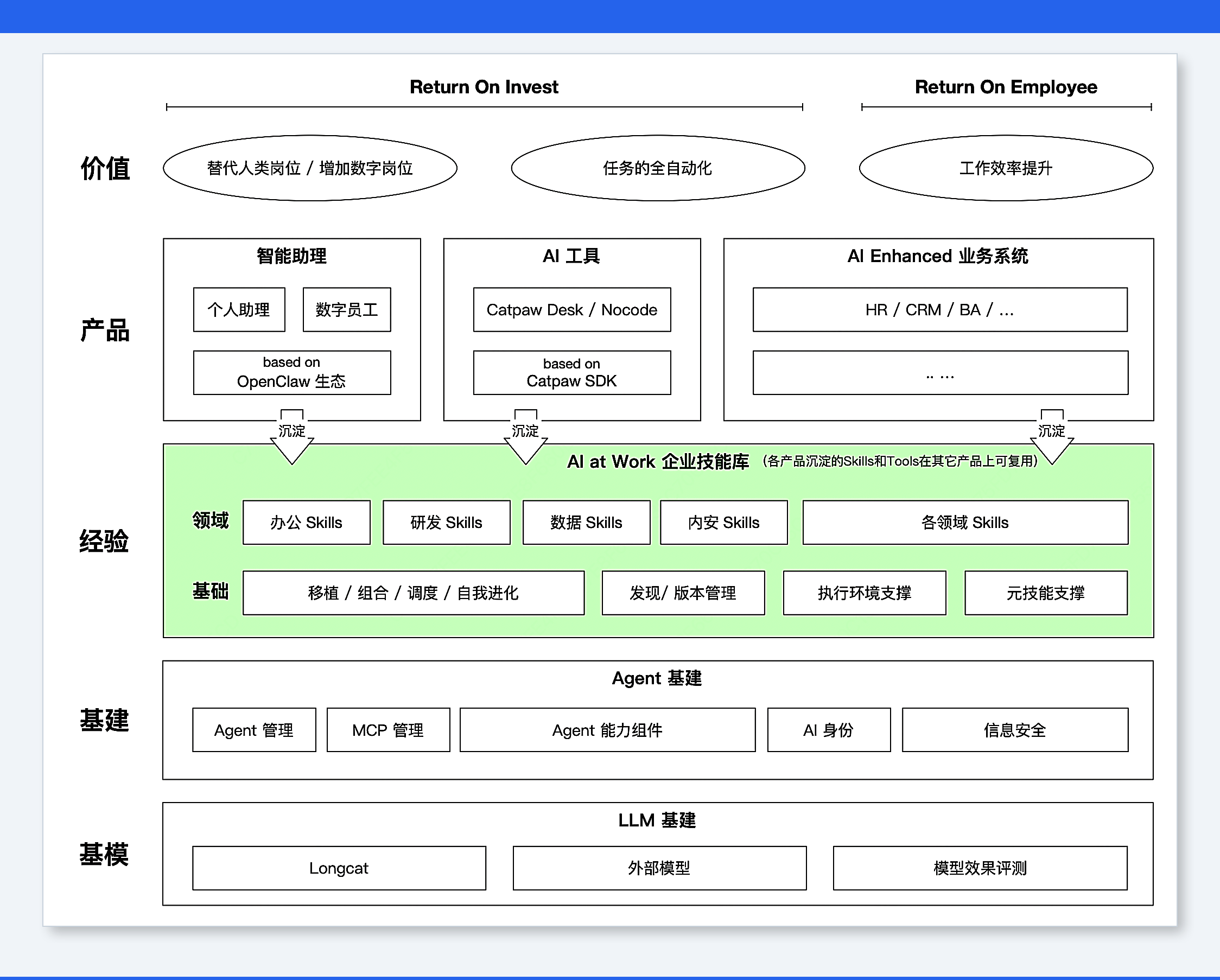Select the '各领域 Skills' box
The image size is (1220, 980).
[x=965, y=522]
